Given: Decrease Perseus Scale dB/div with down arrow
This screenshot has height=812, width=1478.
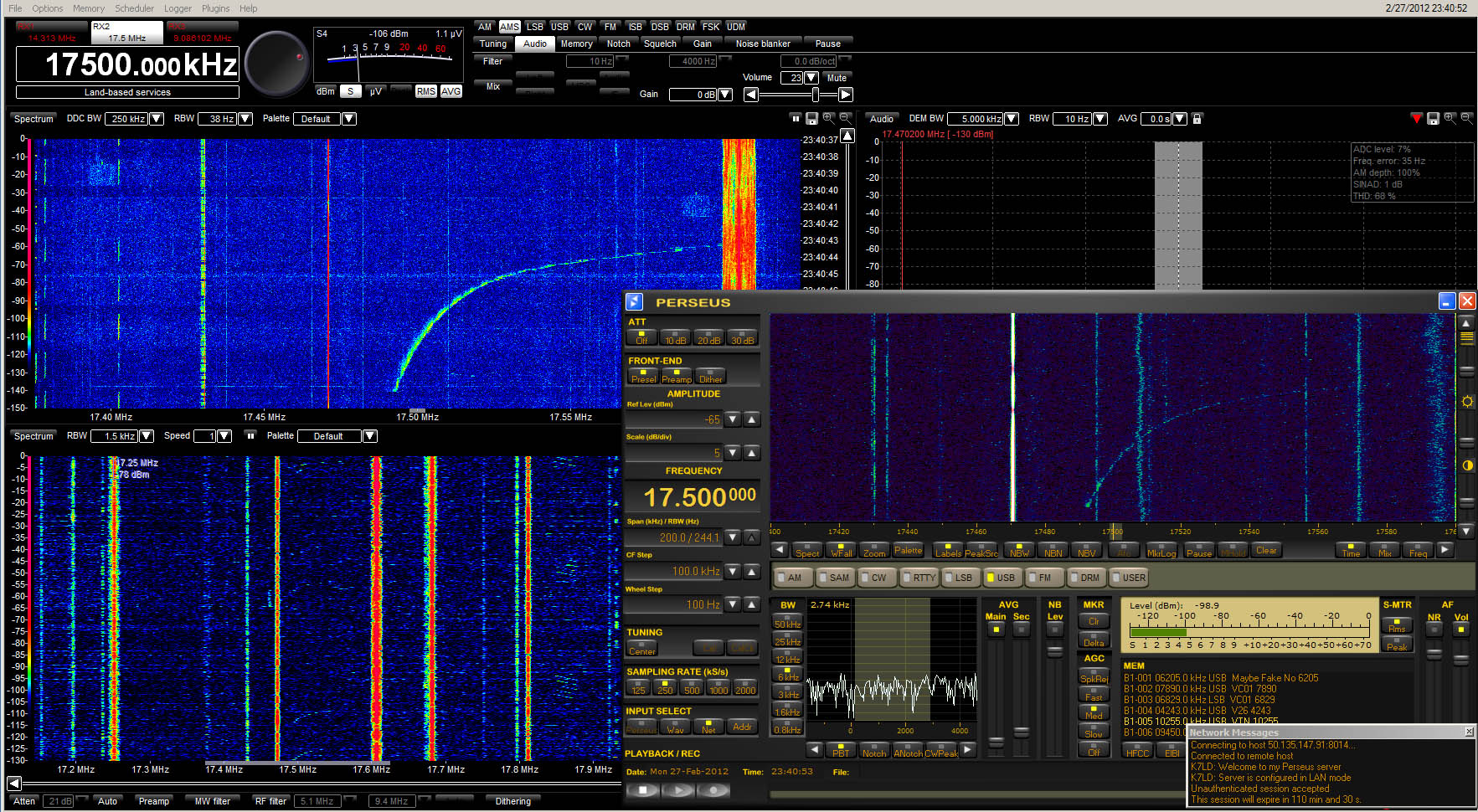Looking at the screenshot, I should tap(733, 453).
